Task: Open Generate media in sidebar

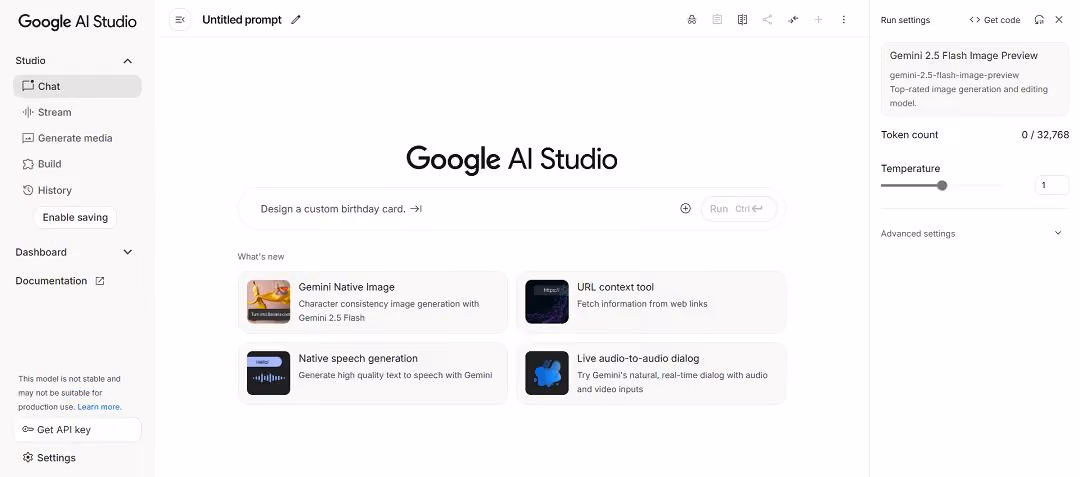Action: (x=77, y=138)
